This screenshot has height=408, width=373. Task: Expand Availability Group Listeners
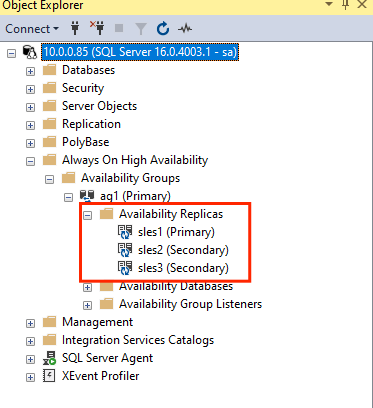87,305
